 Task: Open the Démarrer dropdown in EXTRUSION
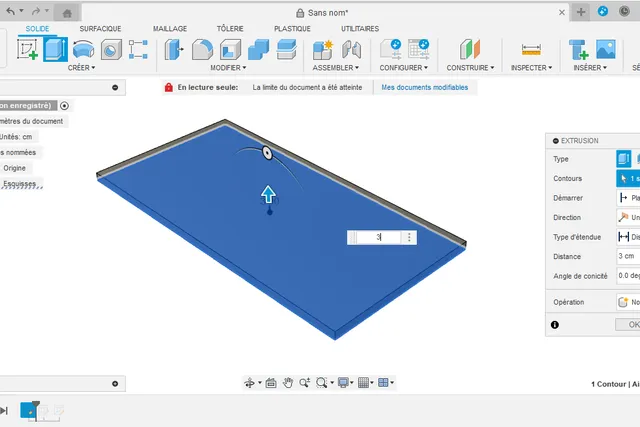point(628,198)
